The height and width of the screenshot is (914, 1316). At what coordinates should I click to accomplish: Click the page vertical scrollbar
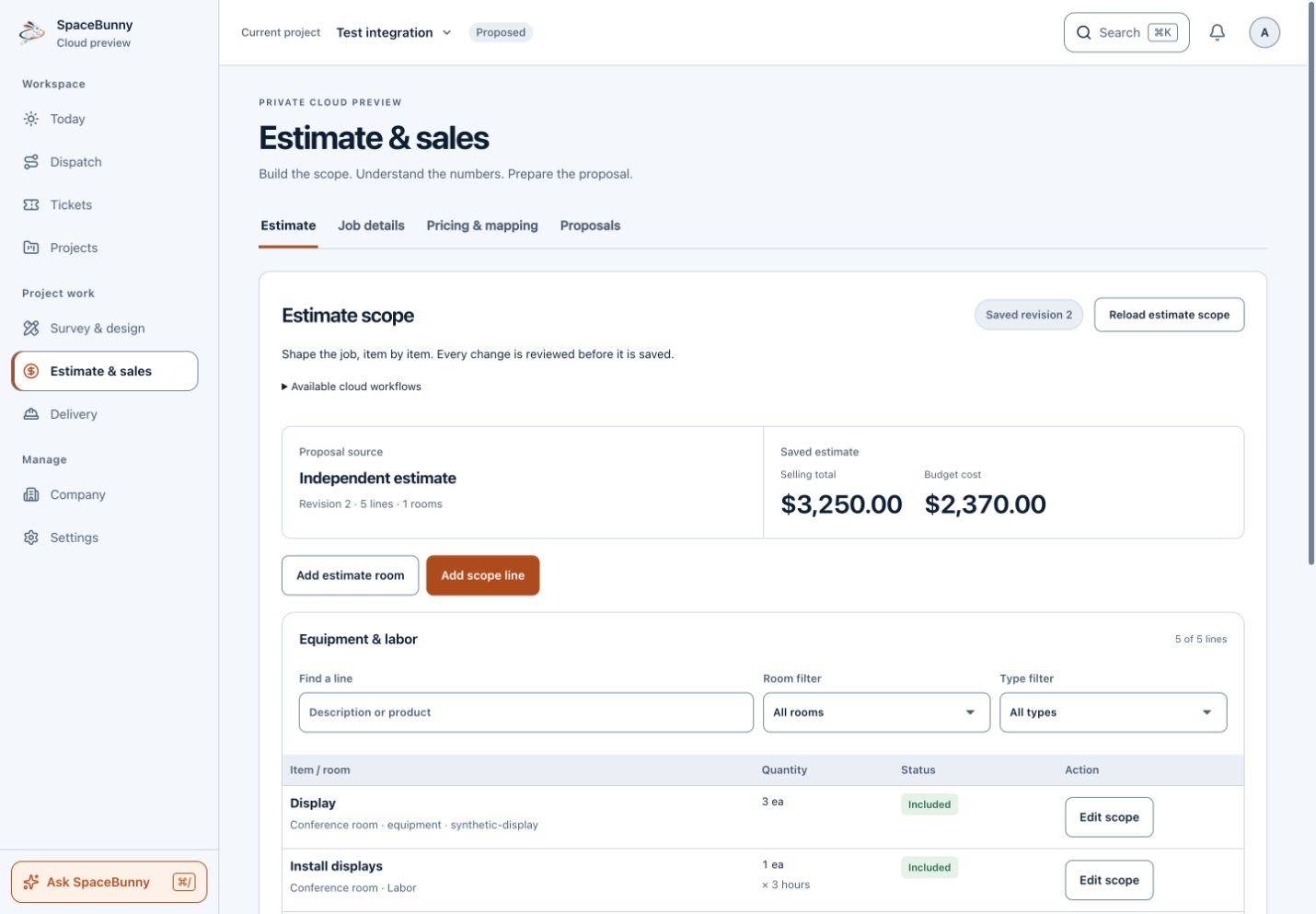1311,283
